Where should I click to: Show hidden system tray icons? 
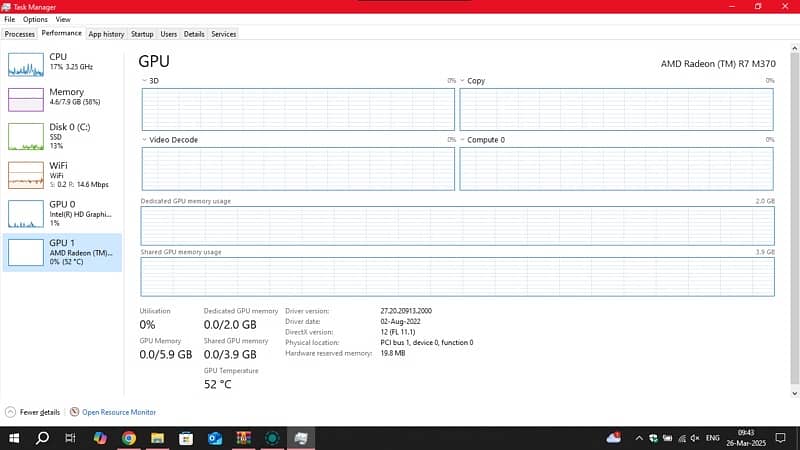click(x=639, y=438)
